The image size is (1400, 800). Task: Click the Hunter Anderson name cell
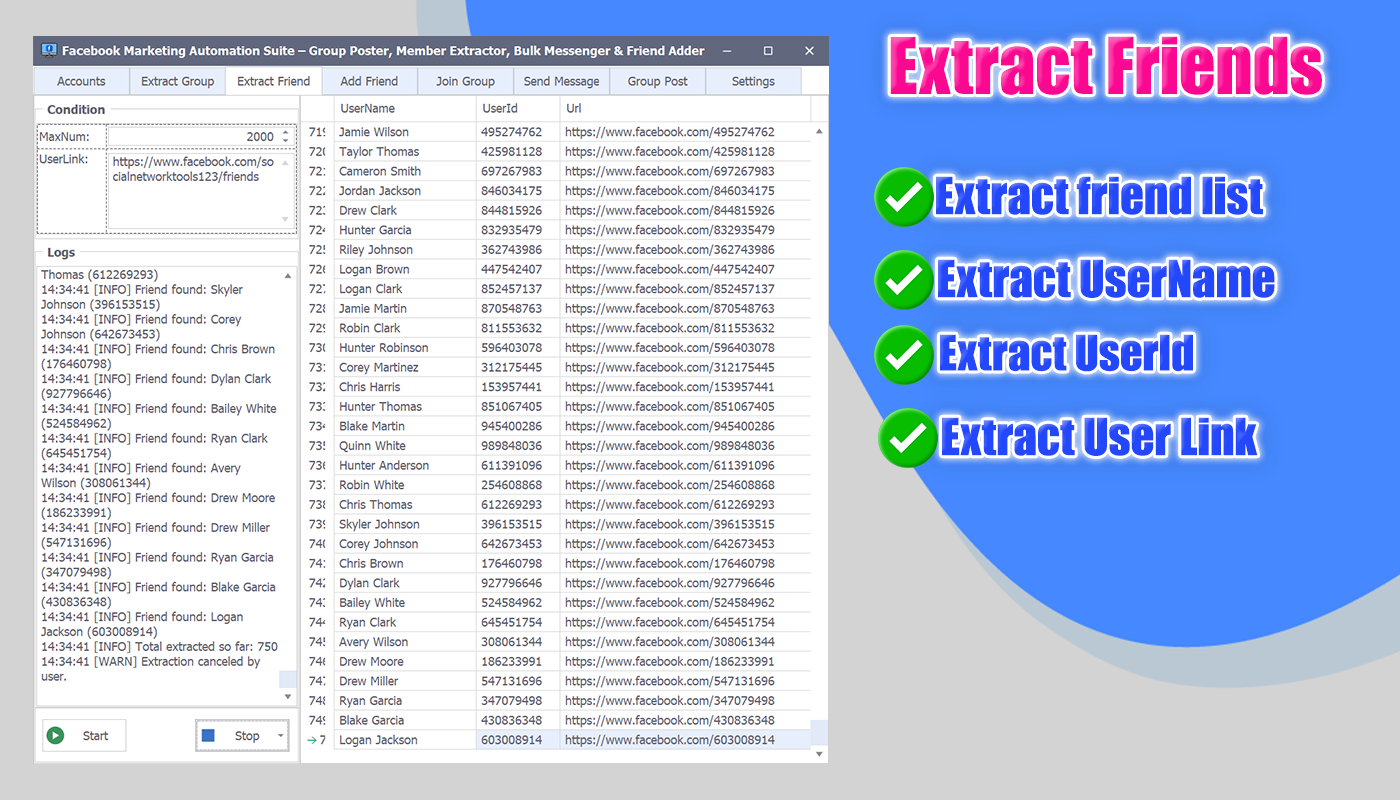(x=405, y=465)
